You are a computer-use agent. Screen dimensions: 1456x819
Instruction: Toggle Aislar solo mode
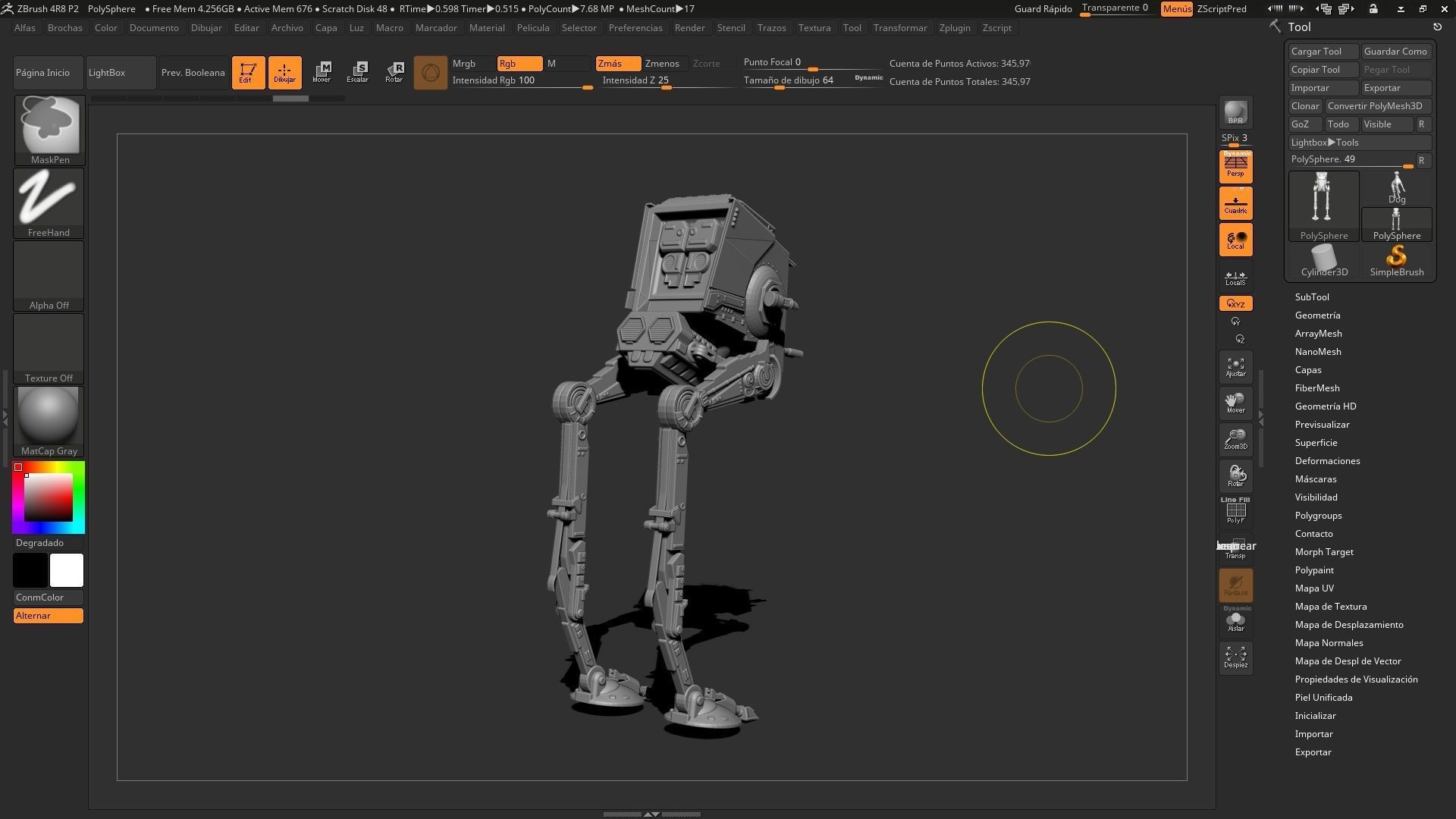coord(1235,620)
